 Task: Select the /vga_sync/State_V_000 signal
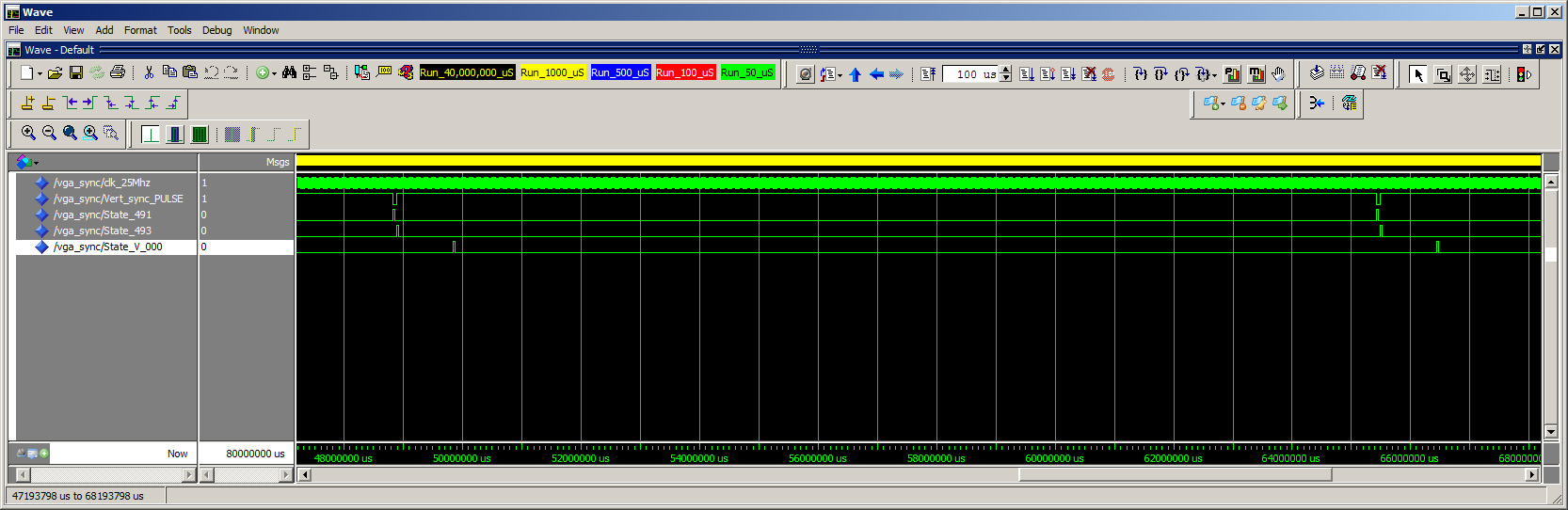107,247
